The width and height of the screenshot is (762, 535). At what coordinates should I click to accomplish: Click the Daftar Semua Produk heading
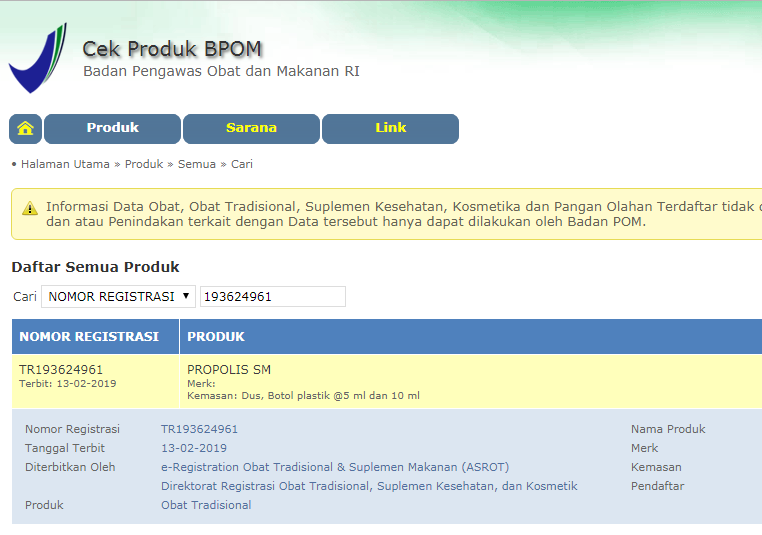pos(95,267)
